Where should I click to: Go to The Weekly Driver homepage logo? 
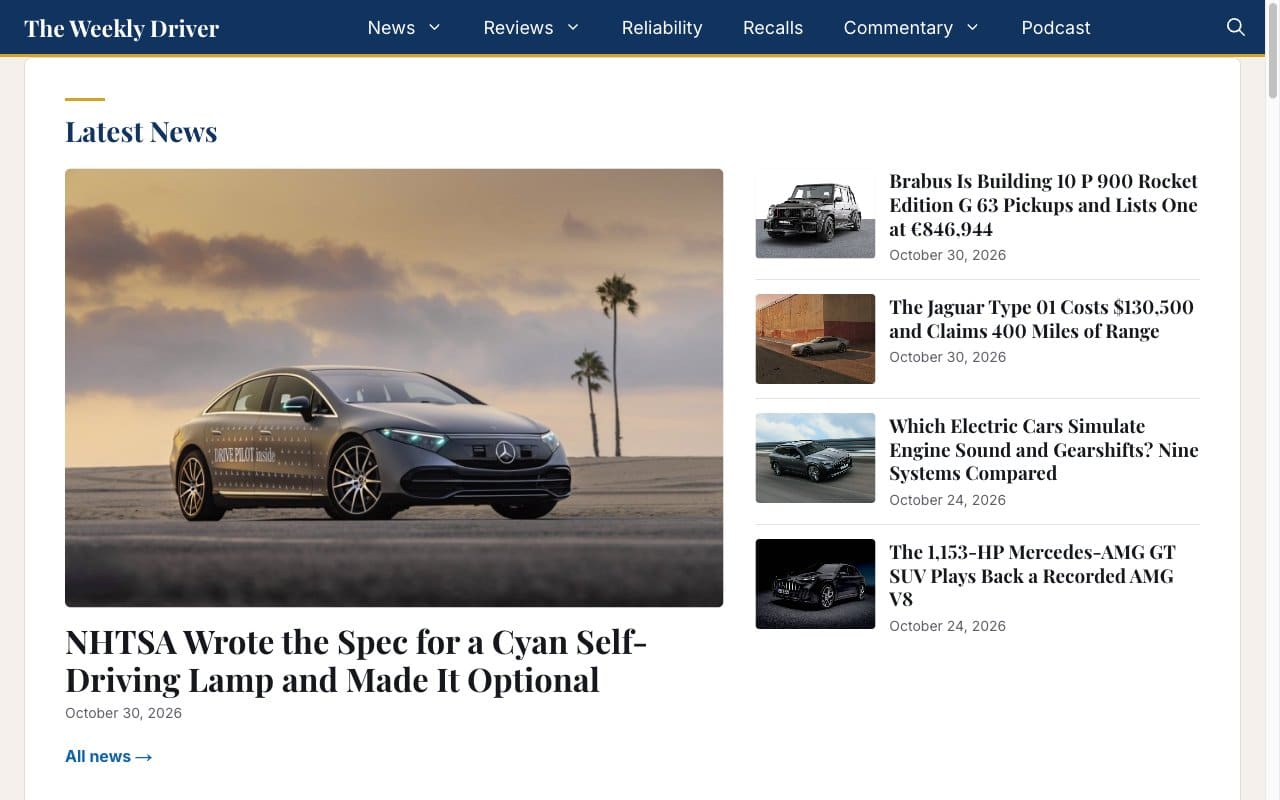(122, 28)
